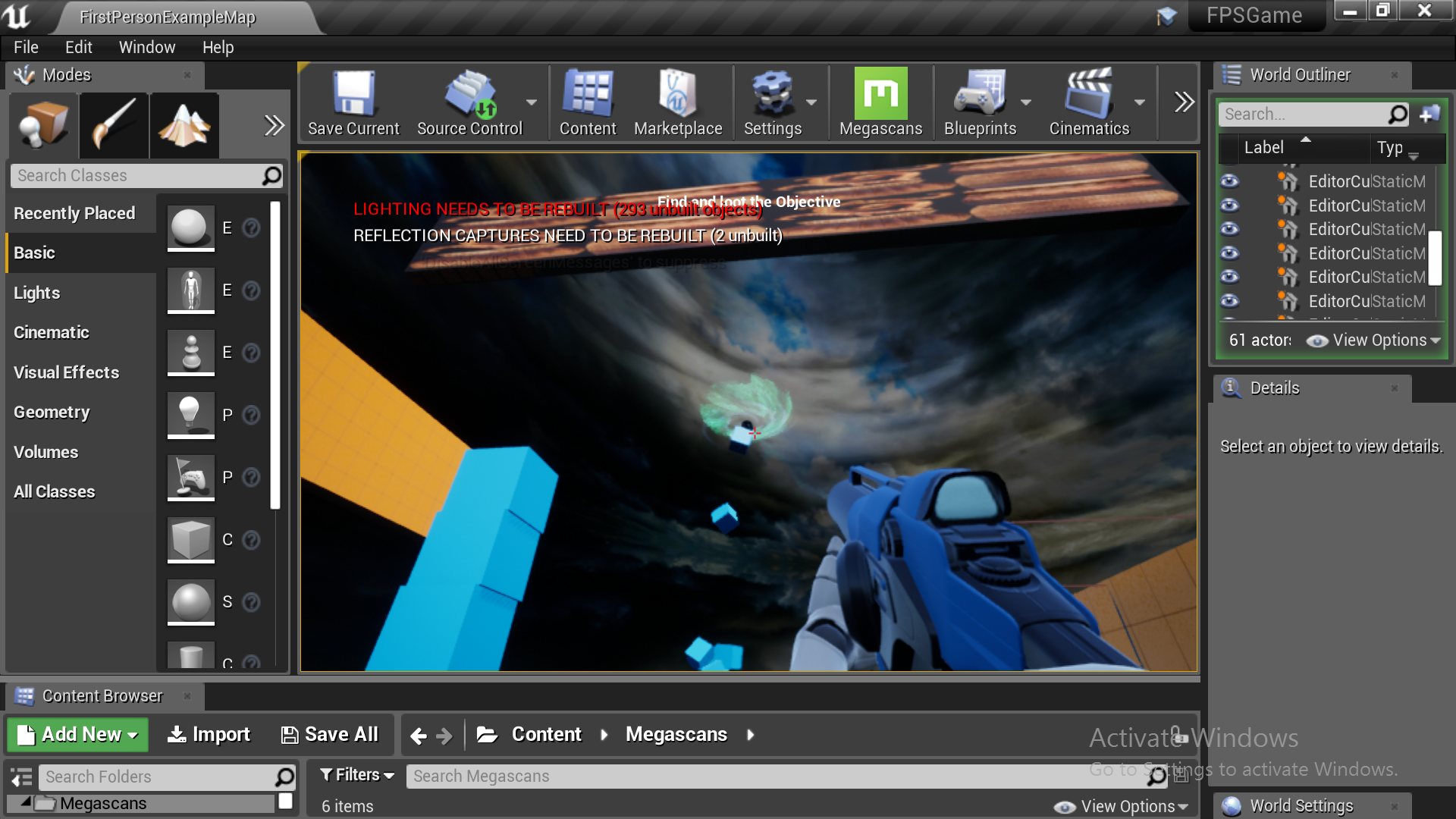Click the tutorial graduation cap icon in title bar
The image size is (1456, 819).
coord(1166,16)
